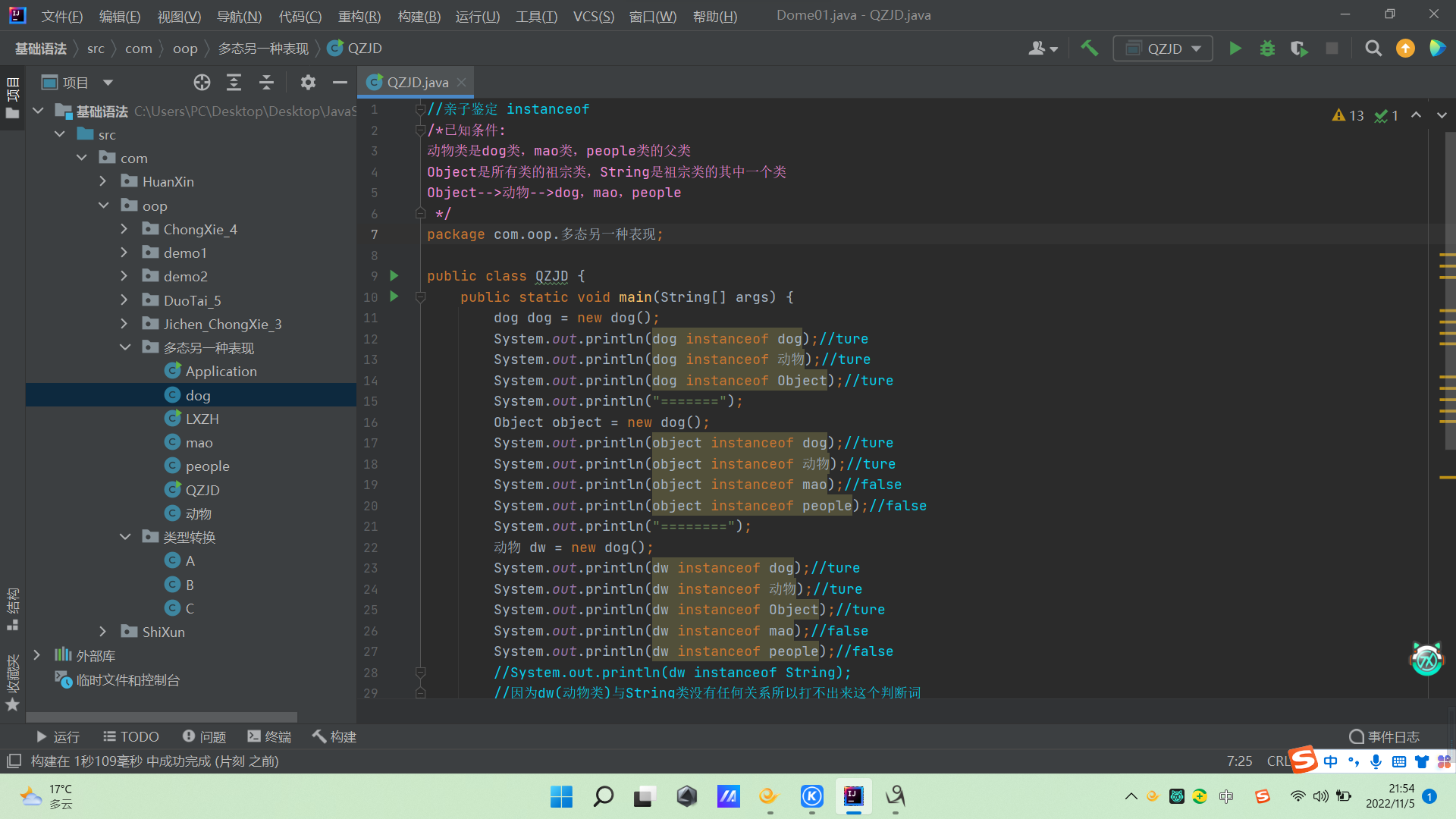The height and width of the screenshot is (819, 1456).
Task: Expand the ShiXun folder
Action: point(103,632)
